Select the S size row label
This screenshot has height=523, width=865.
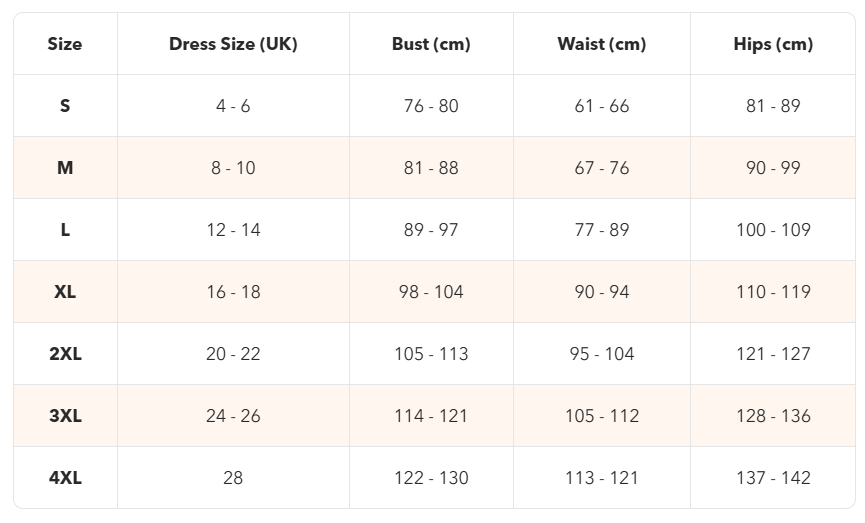click(65, 106)
